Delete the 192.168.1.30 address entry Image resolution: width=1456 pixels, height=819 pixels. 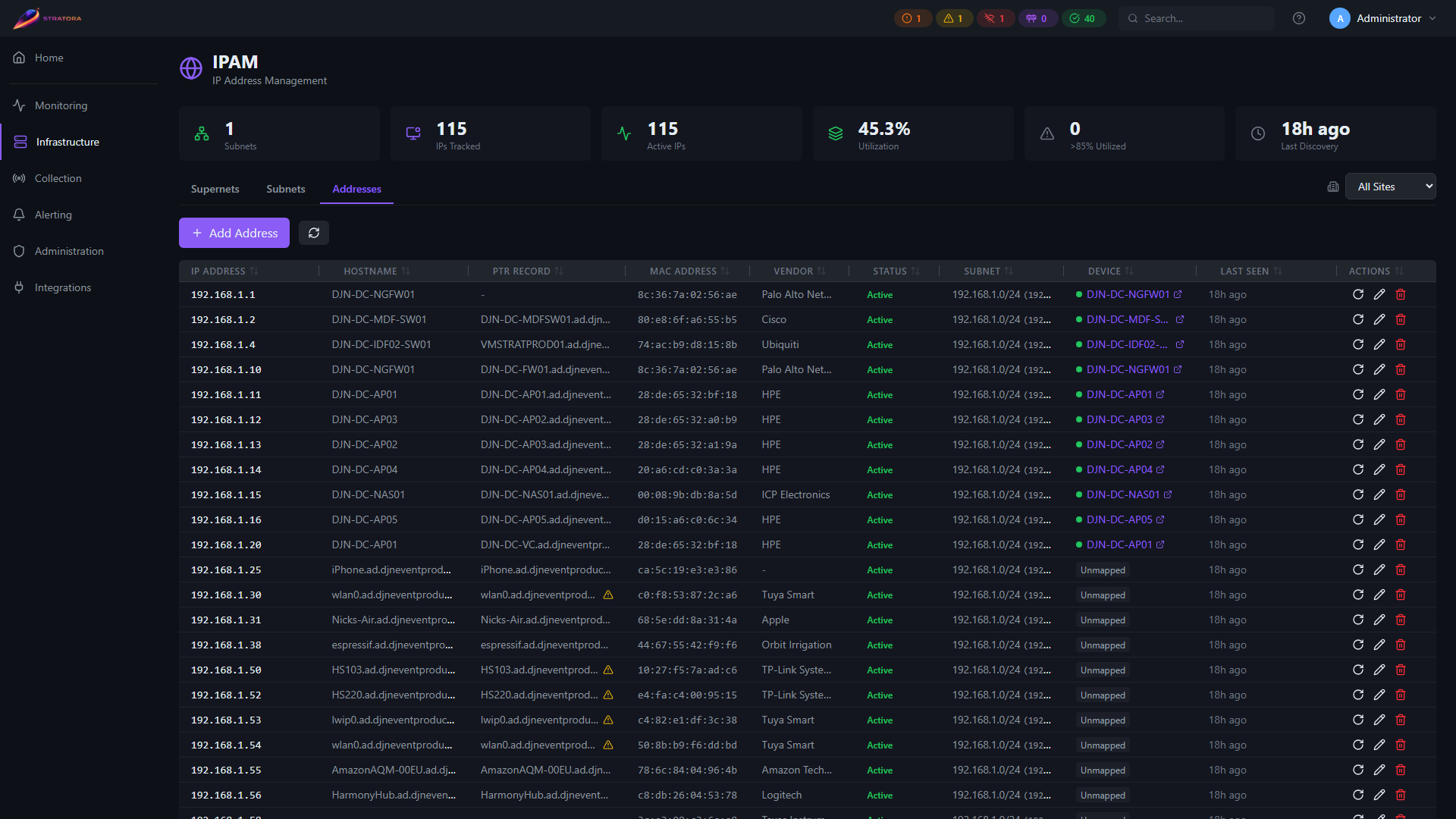(x=1401, y=595)
